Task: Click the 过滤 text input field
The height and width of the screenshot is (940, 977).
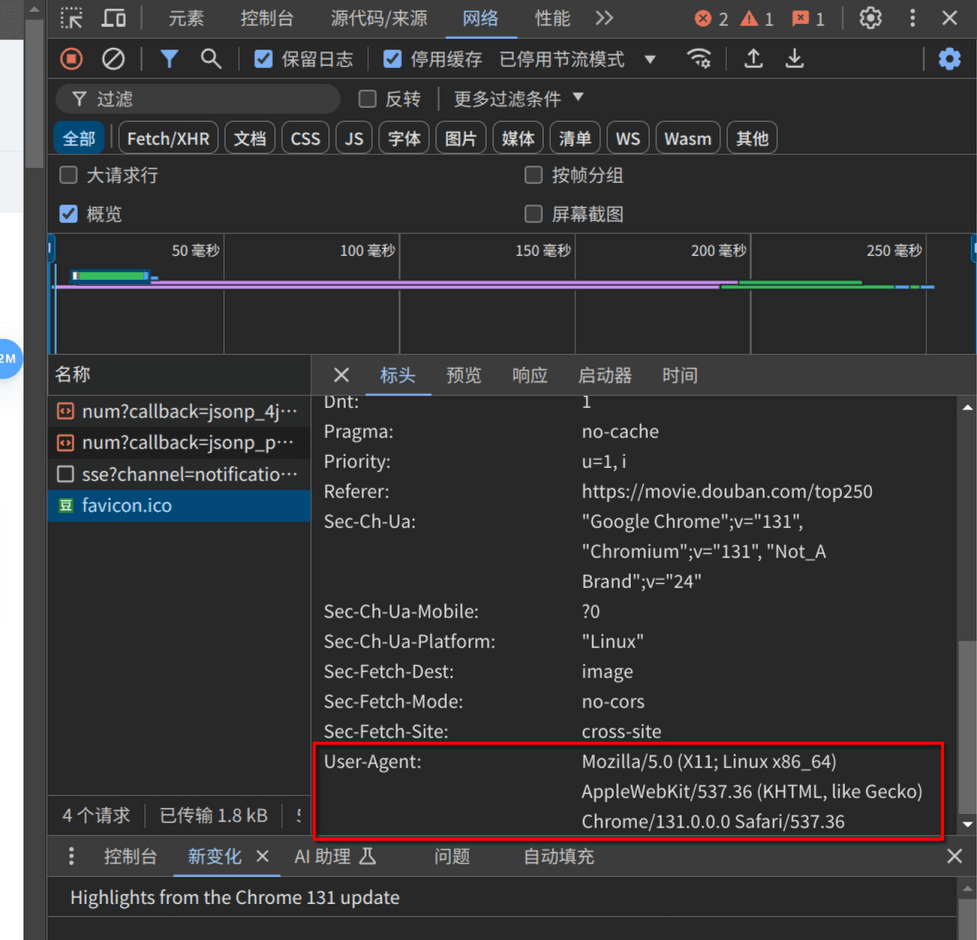Action: [x=210, y=99]
